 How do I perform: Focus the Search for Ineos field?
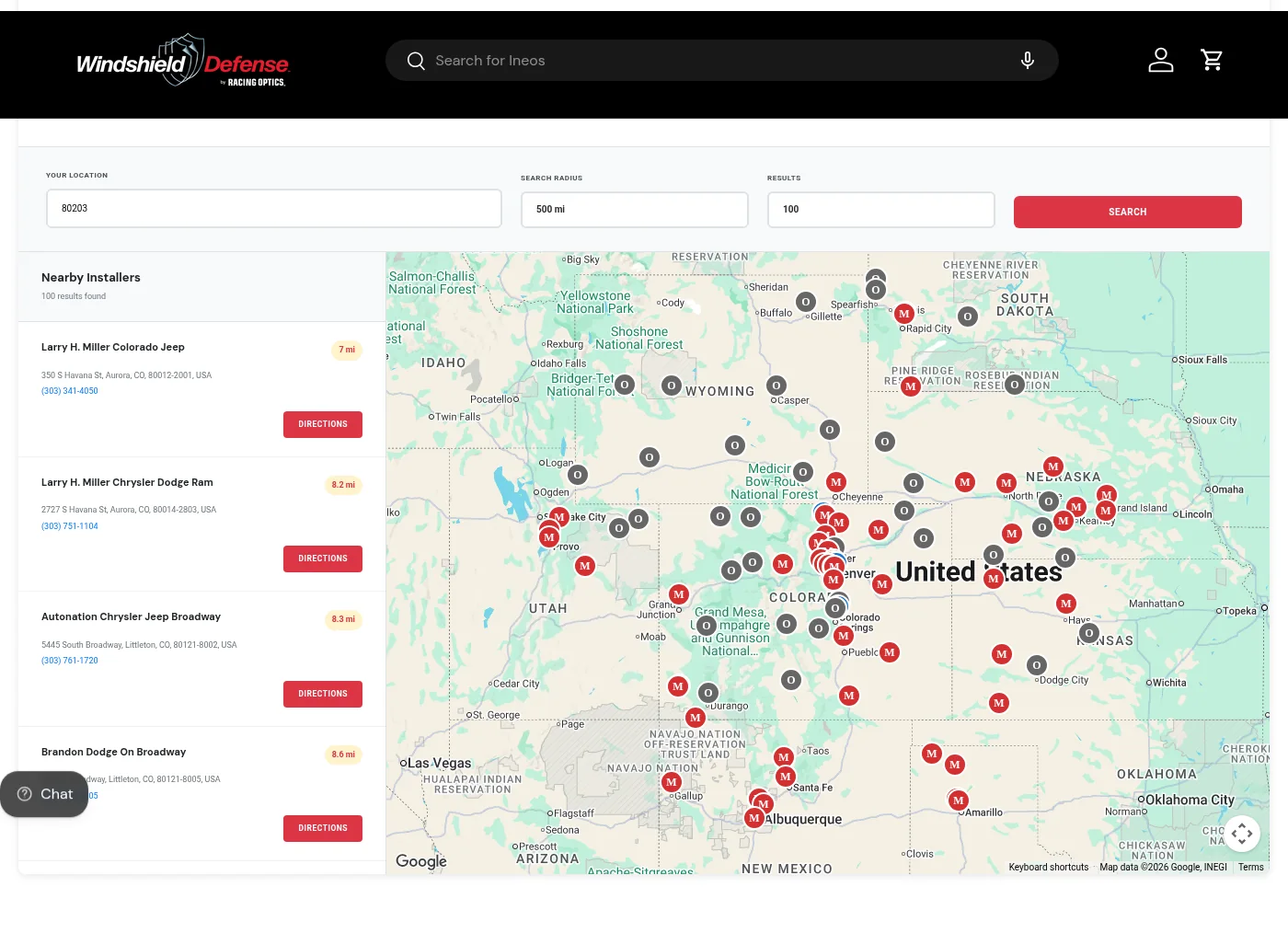(722, 61)
